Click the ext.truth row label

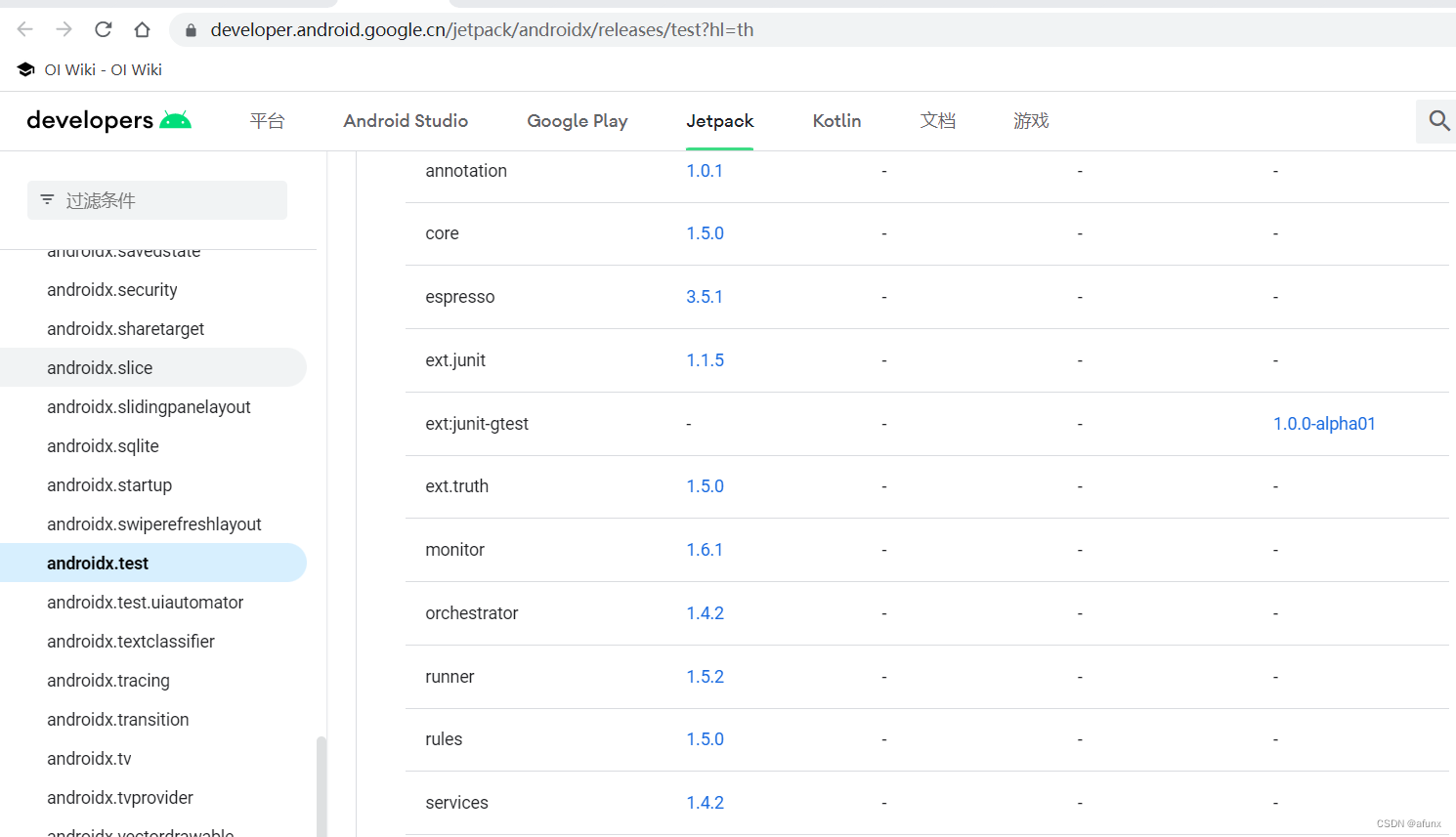click(x=456, y=486)
